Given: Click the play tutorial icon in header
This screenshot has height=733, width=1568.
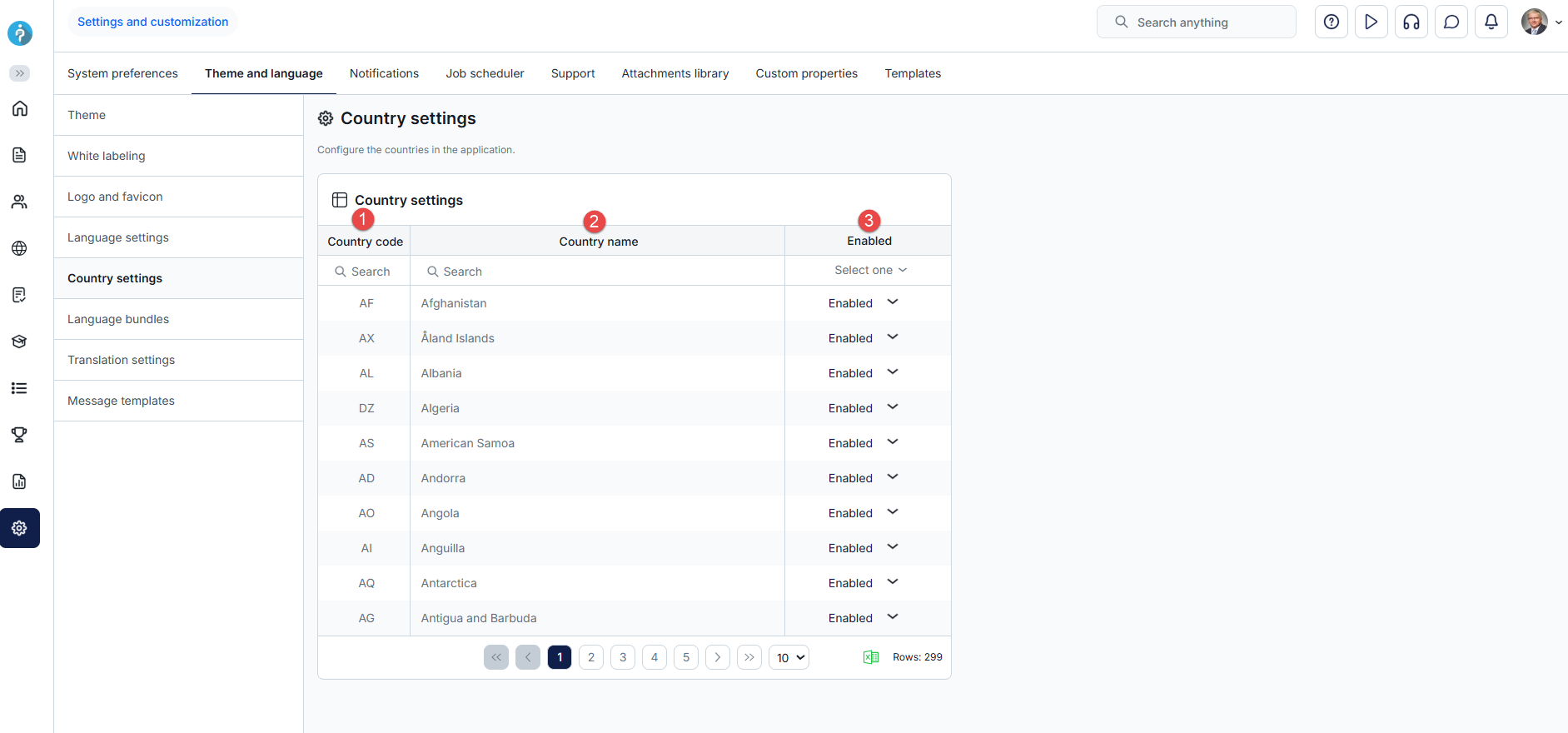Looking at the screenshot, I should pyautogui.click(x=1371, y=22).
